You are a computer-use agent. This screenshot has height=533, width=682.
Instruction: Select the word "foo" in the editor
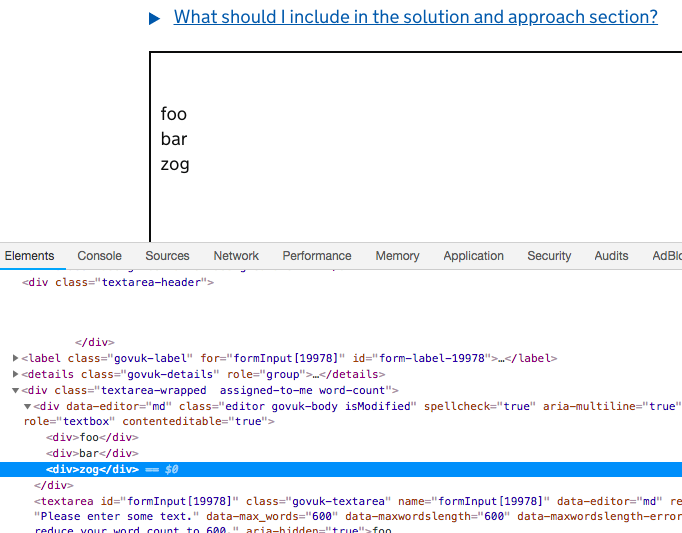coord(174,114)
